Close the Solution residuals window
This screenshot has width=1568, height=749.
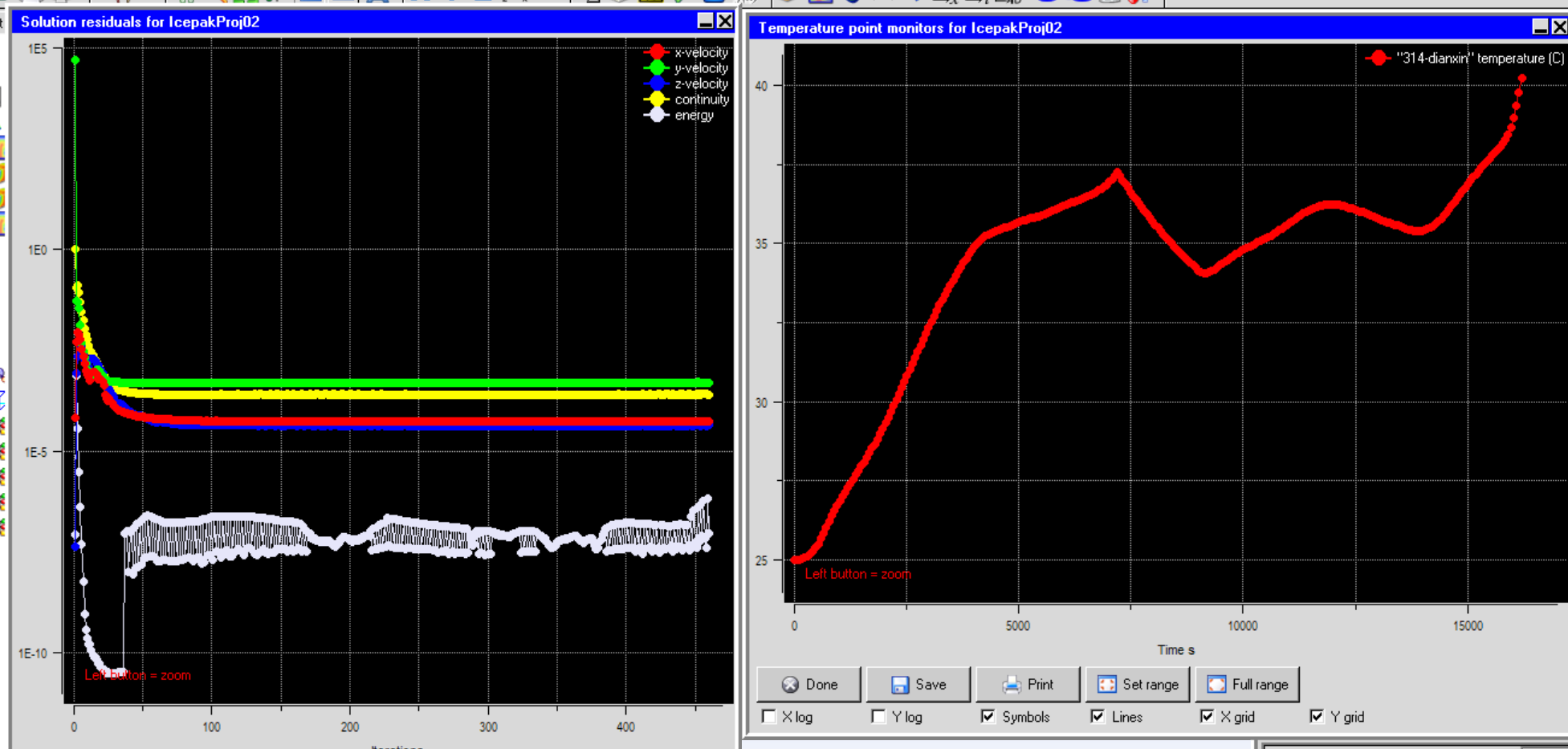(x=724, y=22)
